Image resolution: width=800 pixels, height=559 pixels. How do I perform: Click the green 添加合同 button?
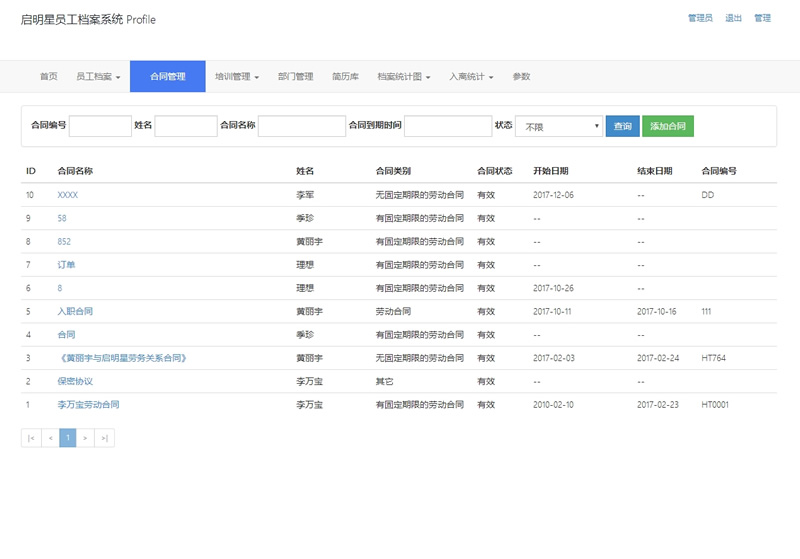[667, 126]
